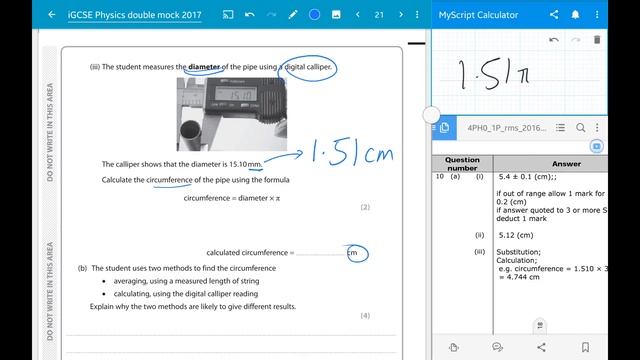640x360 pixels.
Task: Grab the split-screen divider handle
Action: click(x=431, y=115)
